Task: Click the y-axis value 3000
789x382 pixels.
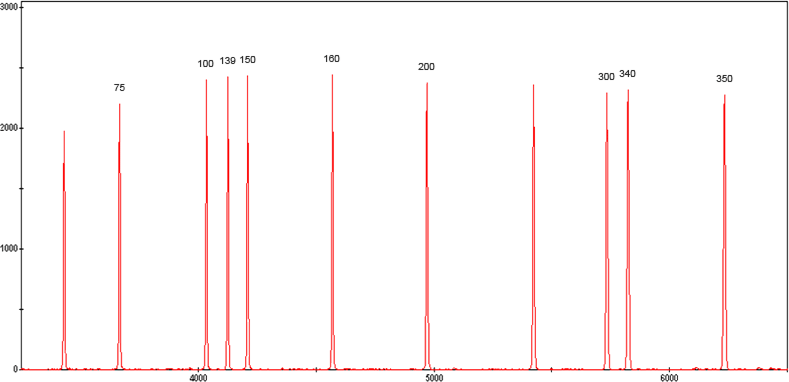Action: pos(10,8)
